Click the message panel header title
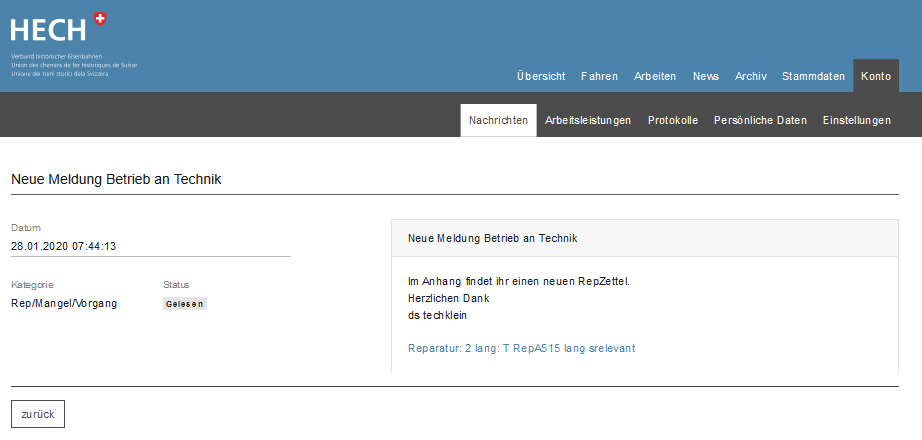 (492, 239)
